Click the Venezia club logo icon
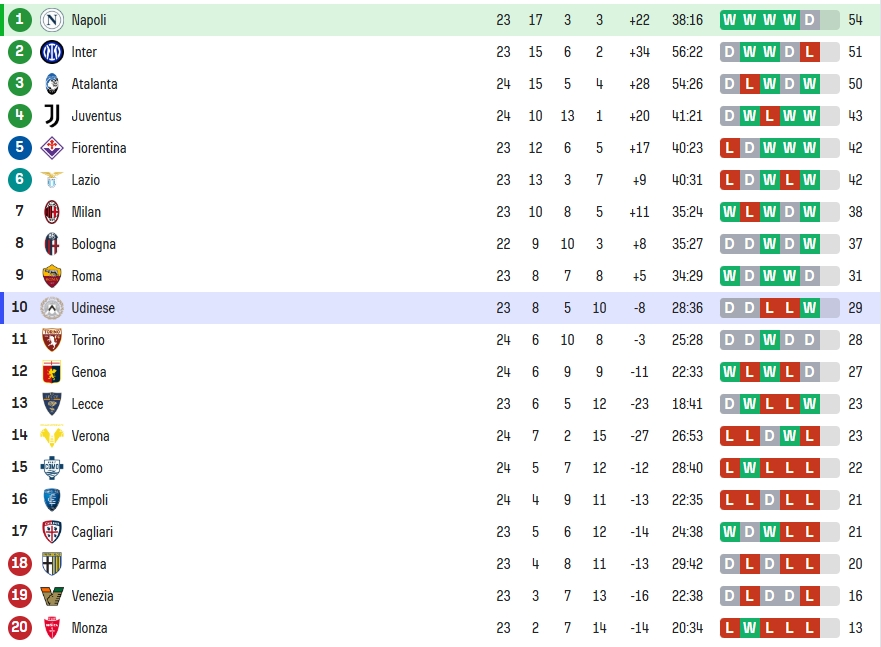Viewport: 881px width, 647px height. pos(52,596)
